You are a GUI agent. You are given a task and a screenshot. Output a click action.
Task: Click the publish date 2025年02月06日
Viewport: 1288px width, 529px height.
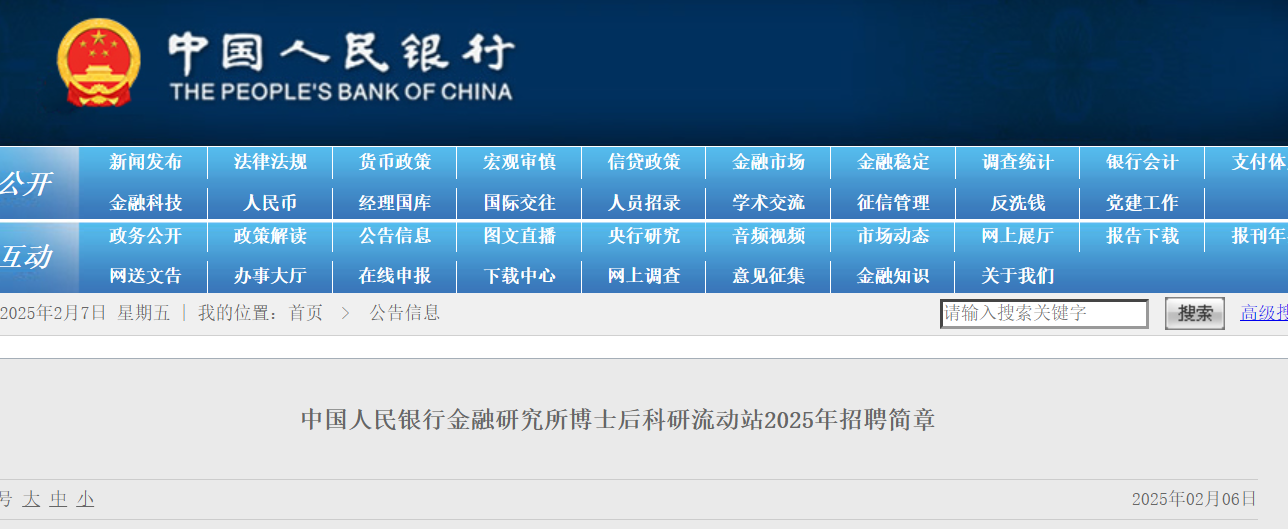pos(1194,499)
